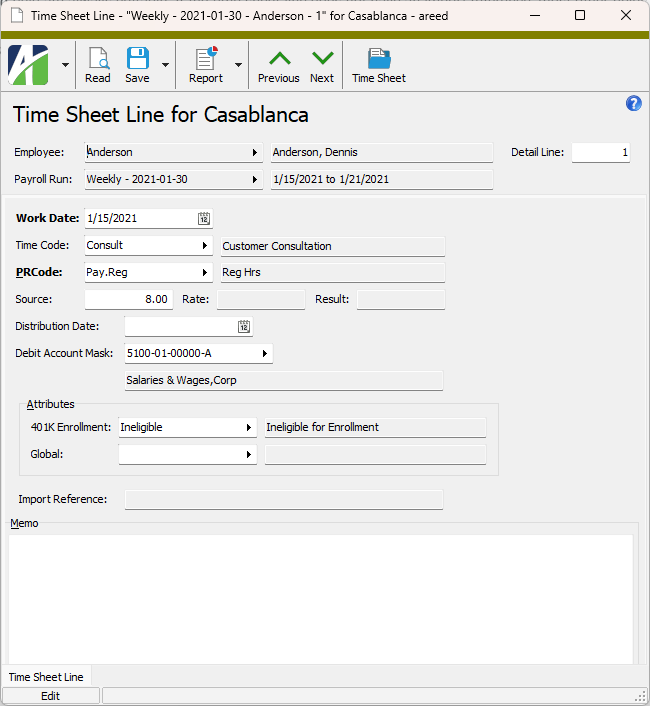
Task: Click the 'Customer Consultation' description text
Action: click(x=277, y=246)
